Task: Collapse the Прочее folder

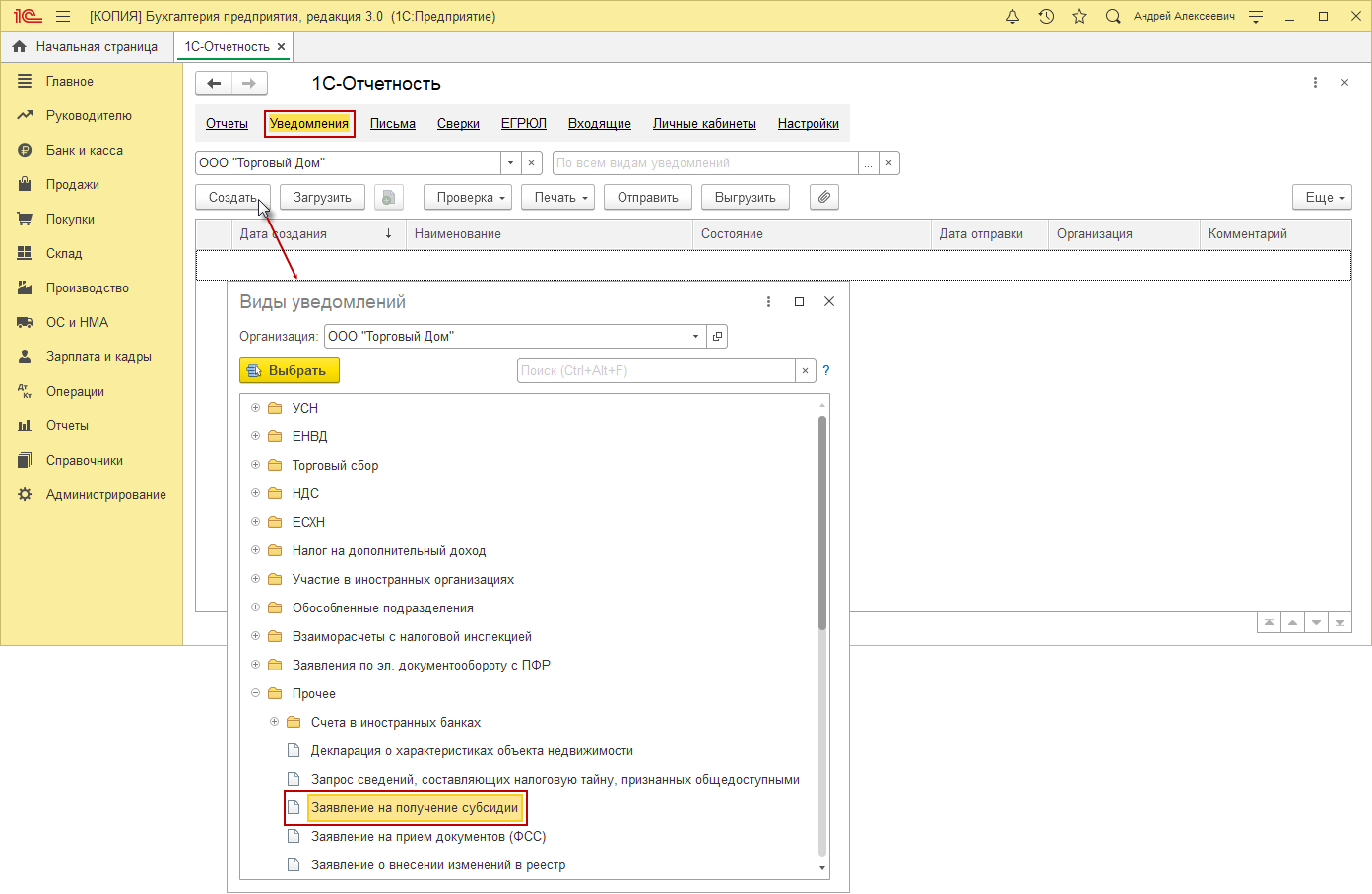Action: pos(255,693)
